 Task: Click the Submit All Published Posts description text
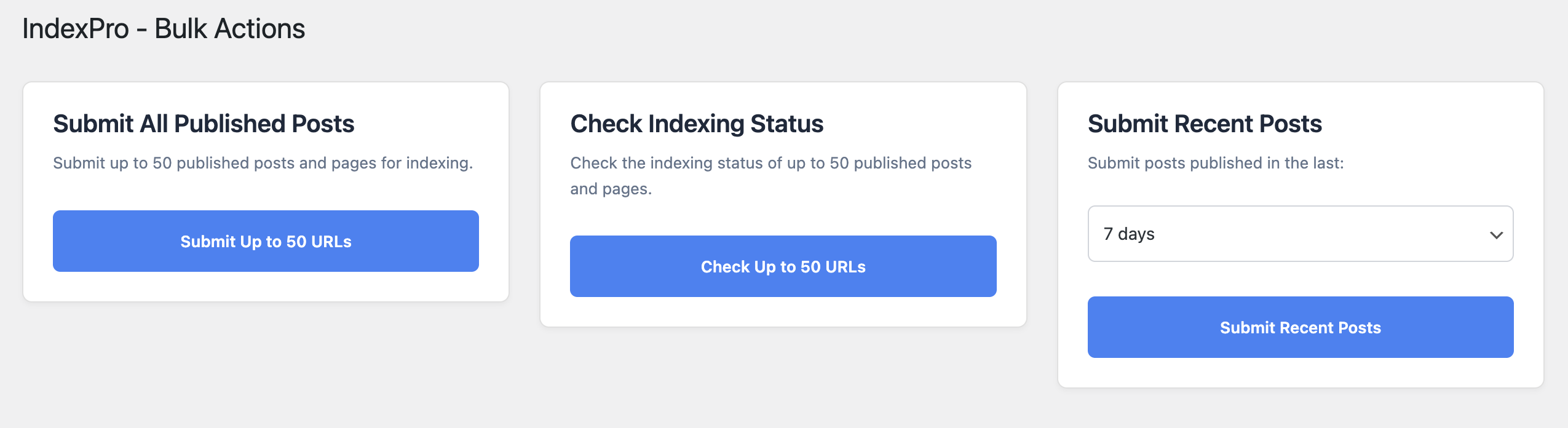point(263,164)
